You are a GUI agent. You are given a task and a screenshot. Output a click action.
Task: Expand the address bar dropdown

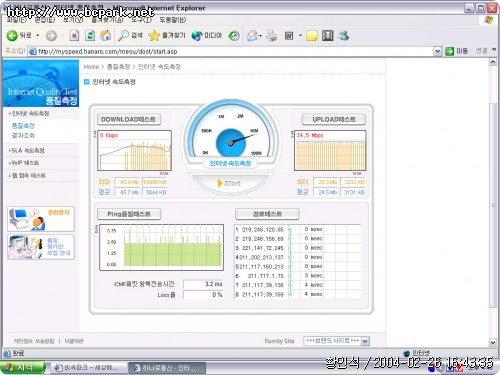[438, 51]
